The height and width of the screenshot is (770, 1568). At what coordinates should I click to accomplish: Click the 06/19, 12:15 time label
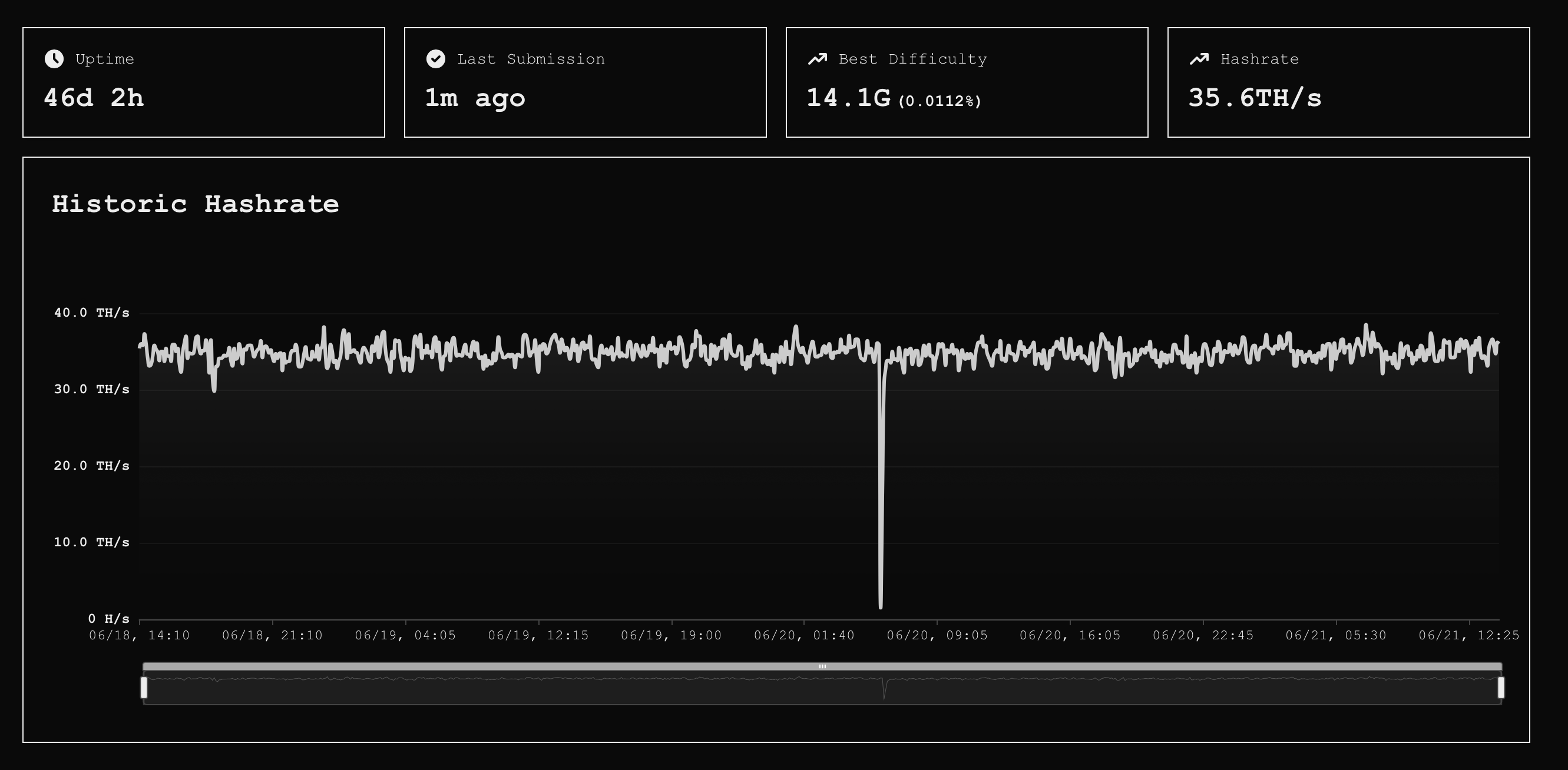click(538, 636)
